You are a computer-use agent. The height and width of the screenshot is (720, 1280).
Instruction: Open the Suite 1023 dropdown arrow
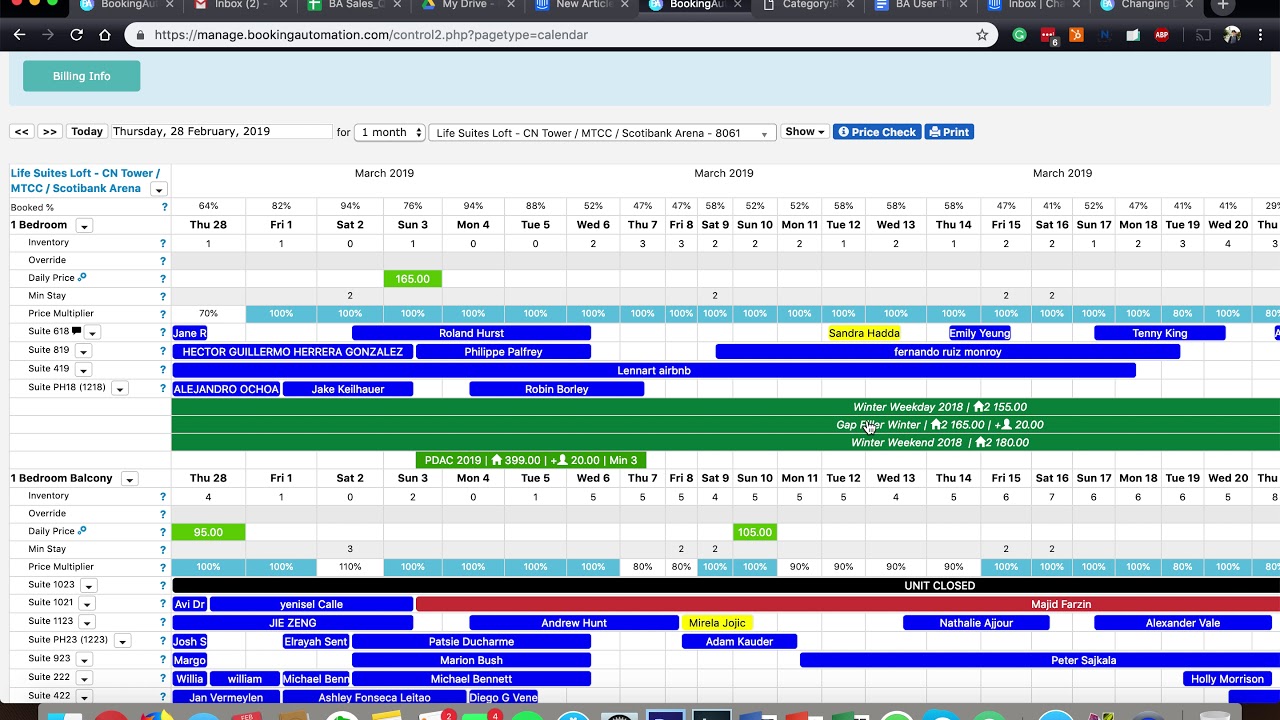click(88, 586)
